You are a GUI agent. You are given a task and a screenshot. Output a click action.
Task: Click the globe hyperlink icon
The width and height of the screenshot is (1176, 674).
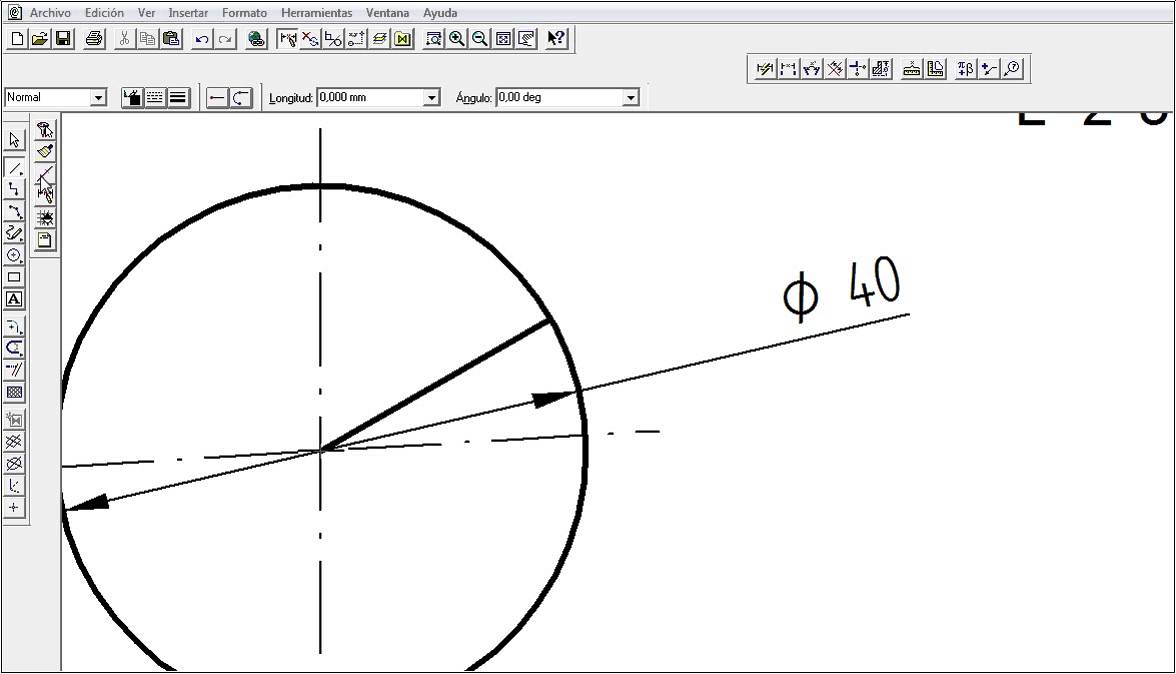pos(256,39)
